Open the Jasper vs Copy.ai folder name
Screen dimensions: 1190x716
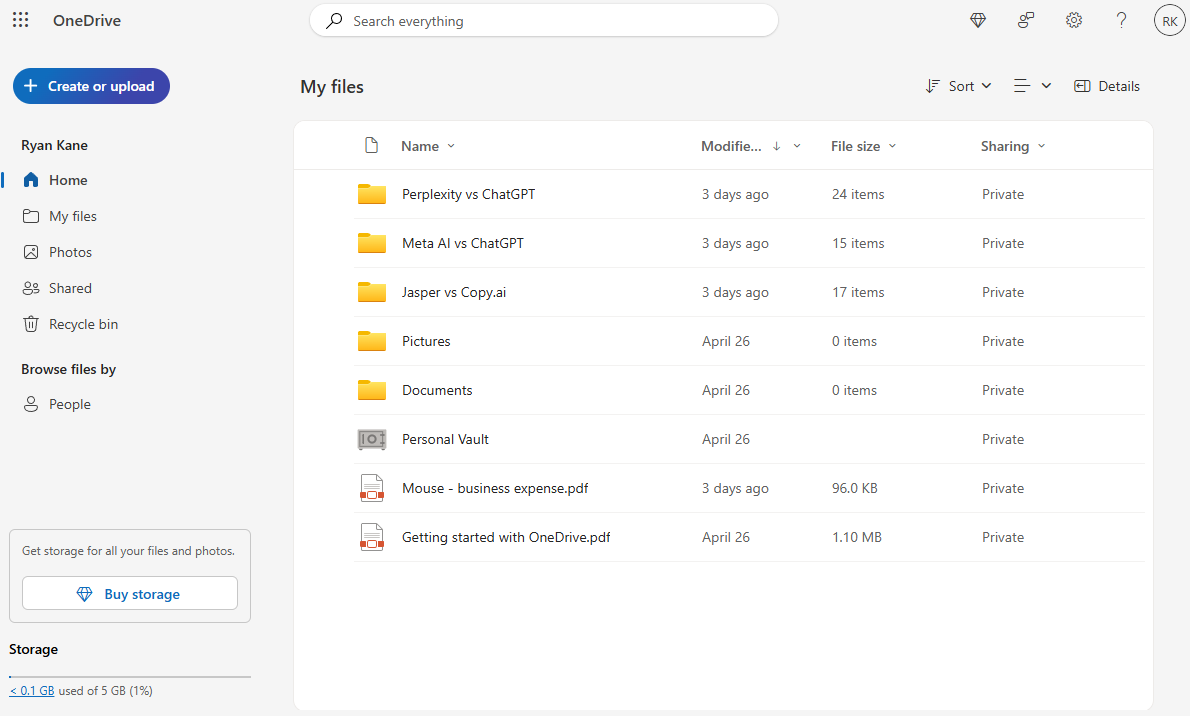(454, 292)
